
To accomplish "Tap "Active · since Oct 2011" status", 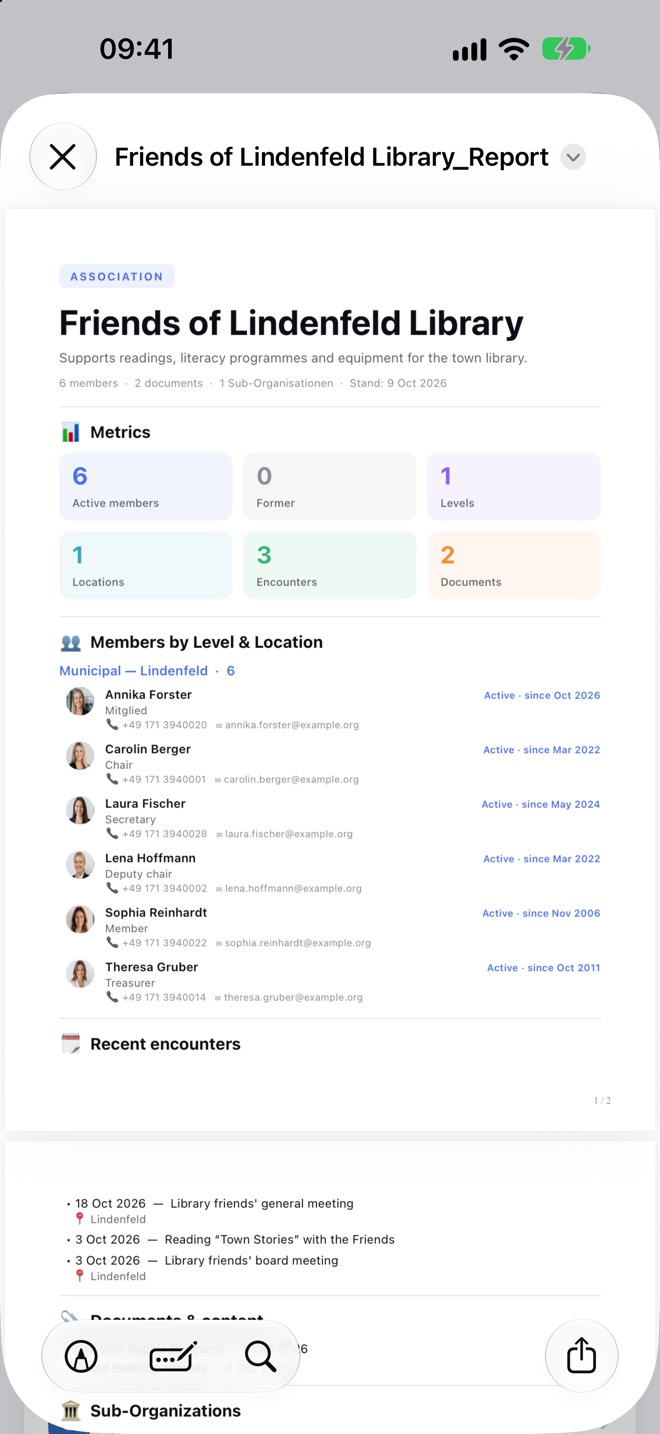I will (x=544, y=968).
